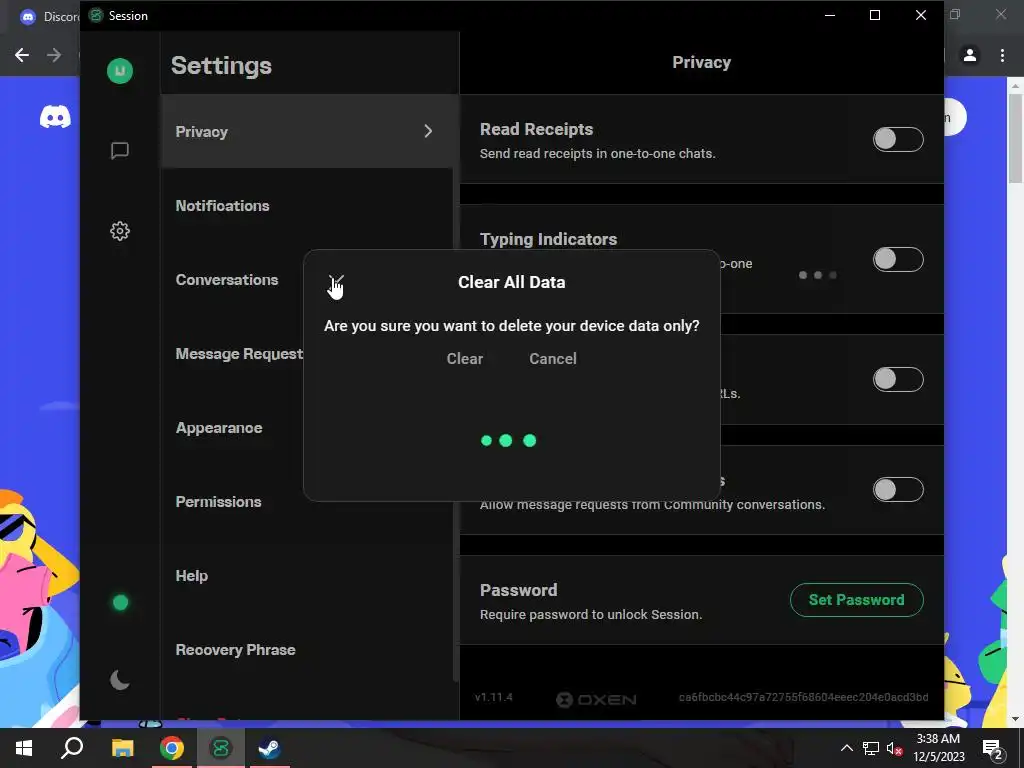Screen dimensions: 1024x768
Task: Toggle the Typing Indicators switch
Action: coord(898,259)
